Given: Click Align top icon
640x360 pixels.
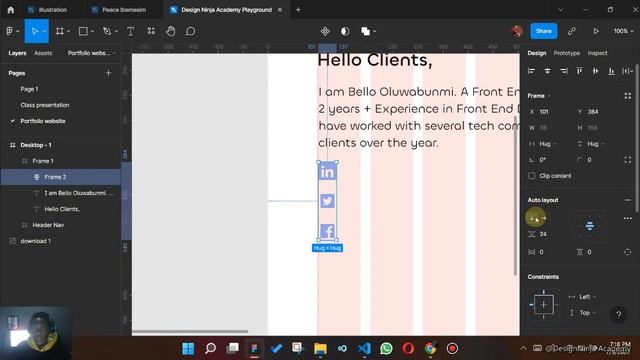Looking at the screenshot, I should point(579,71).
